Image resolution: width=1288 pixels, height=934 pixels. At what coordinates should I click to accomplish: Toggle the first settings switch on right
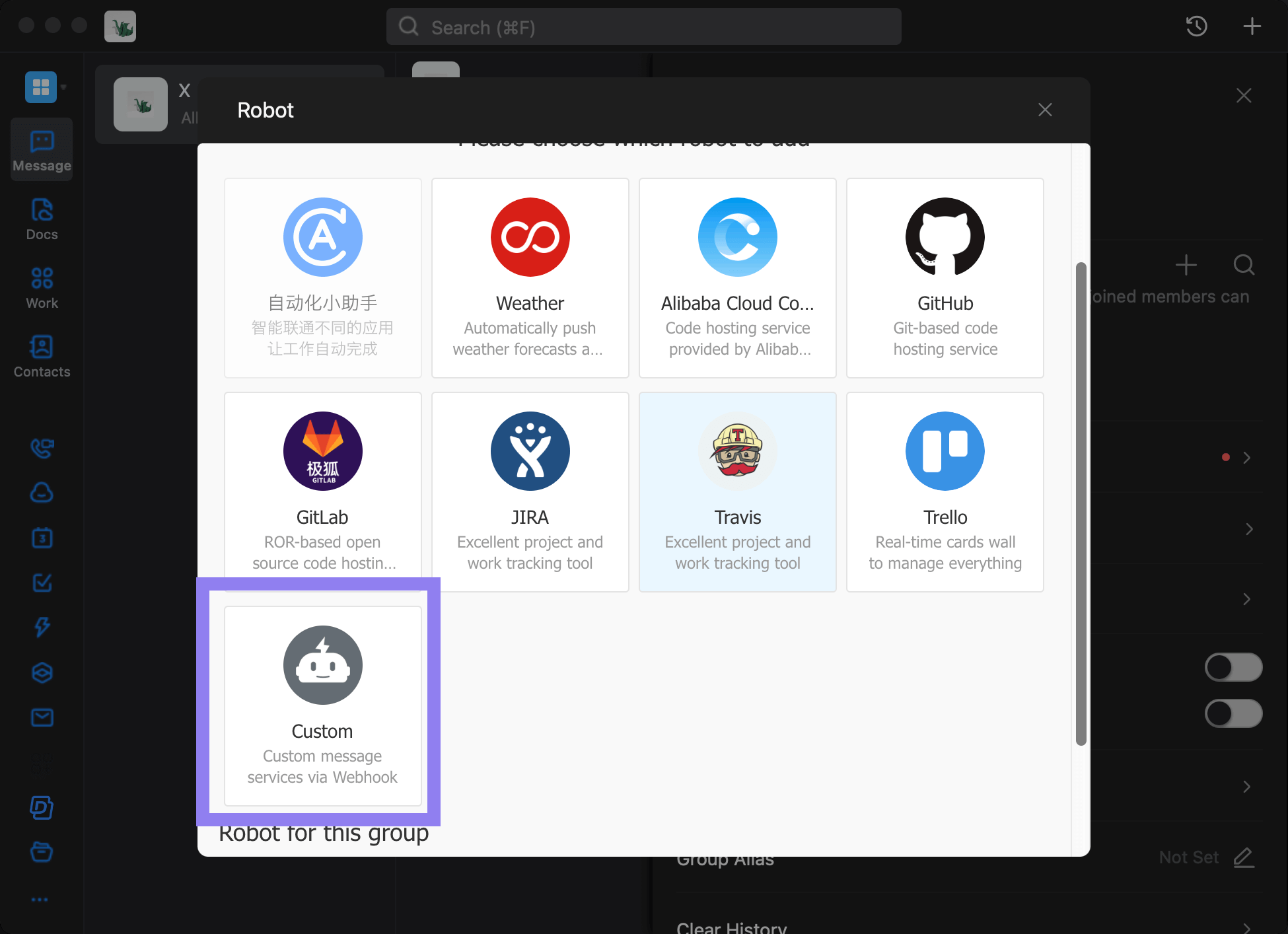tap(1231, 666)
